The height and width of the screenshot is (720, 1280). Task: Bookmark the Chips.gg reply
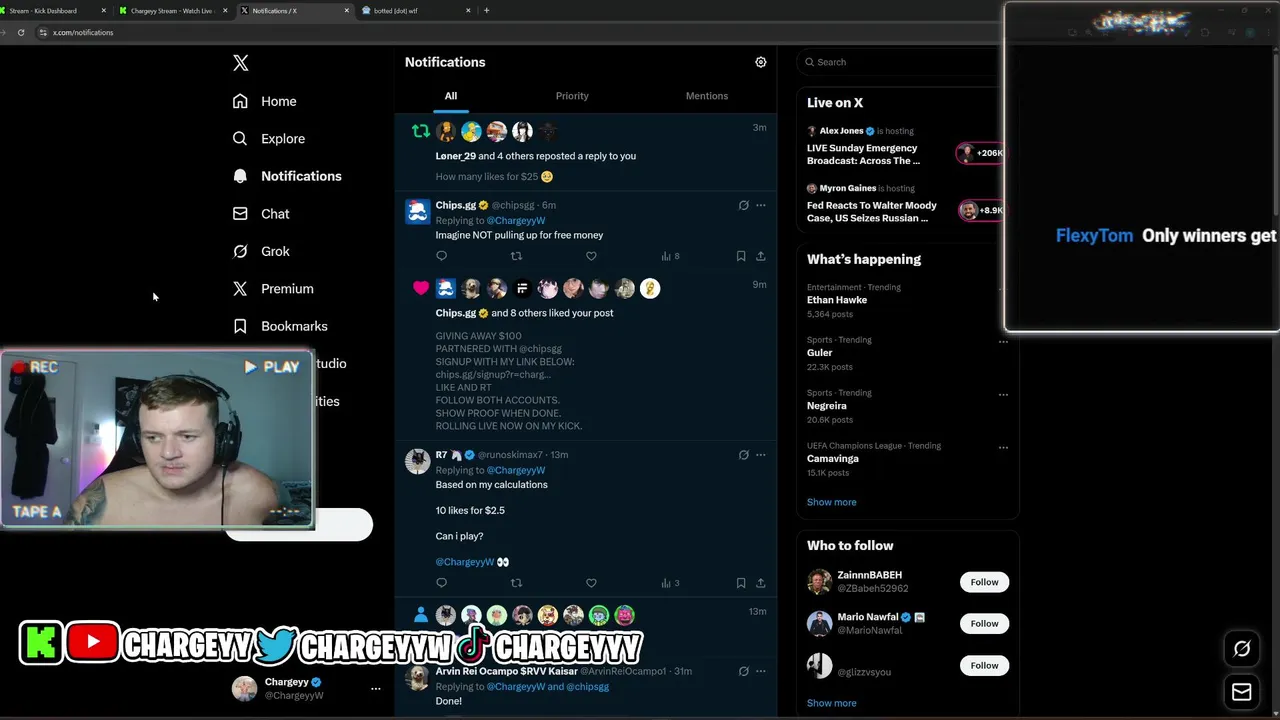click(741, 256)
